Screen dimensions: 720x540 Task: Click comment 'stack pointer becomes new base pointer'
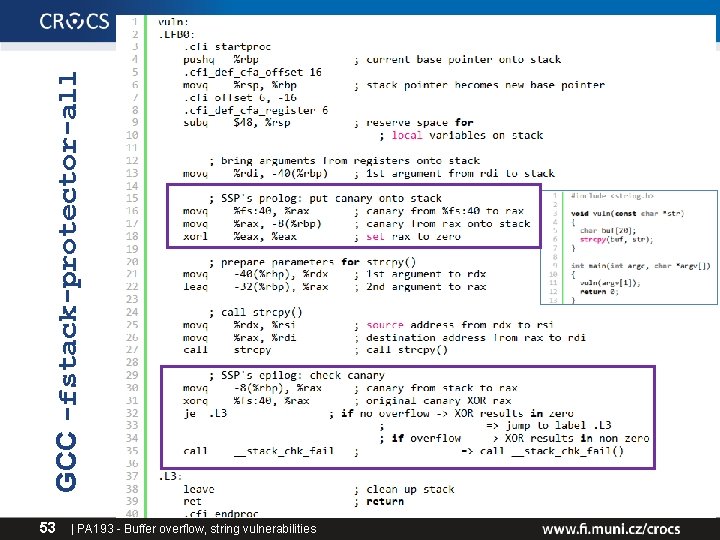pos(485,85)
